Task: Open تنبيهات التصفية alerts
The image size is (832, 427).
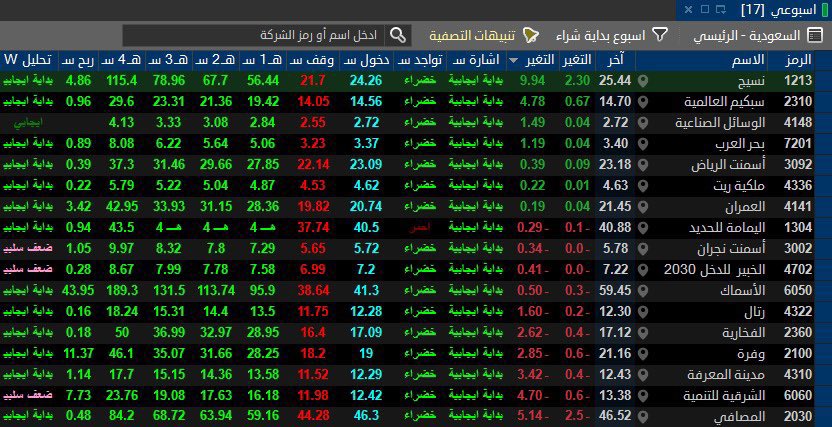Action: 473,36
